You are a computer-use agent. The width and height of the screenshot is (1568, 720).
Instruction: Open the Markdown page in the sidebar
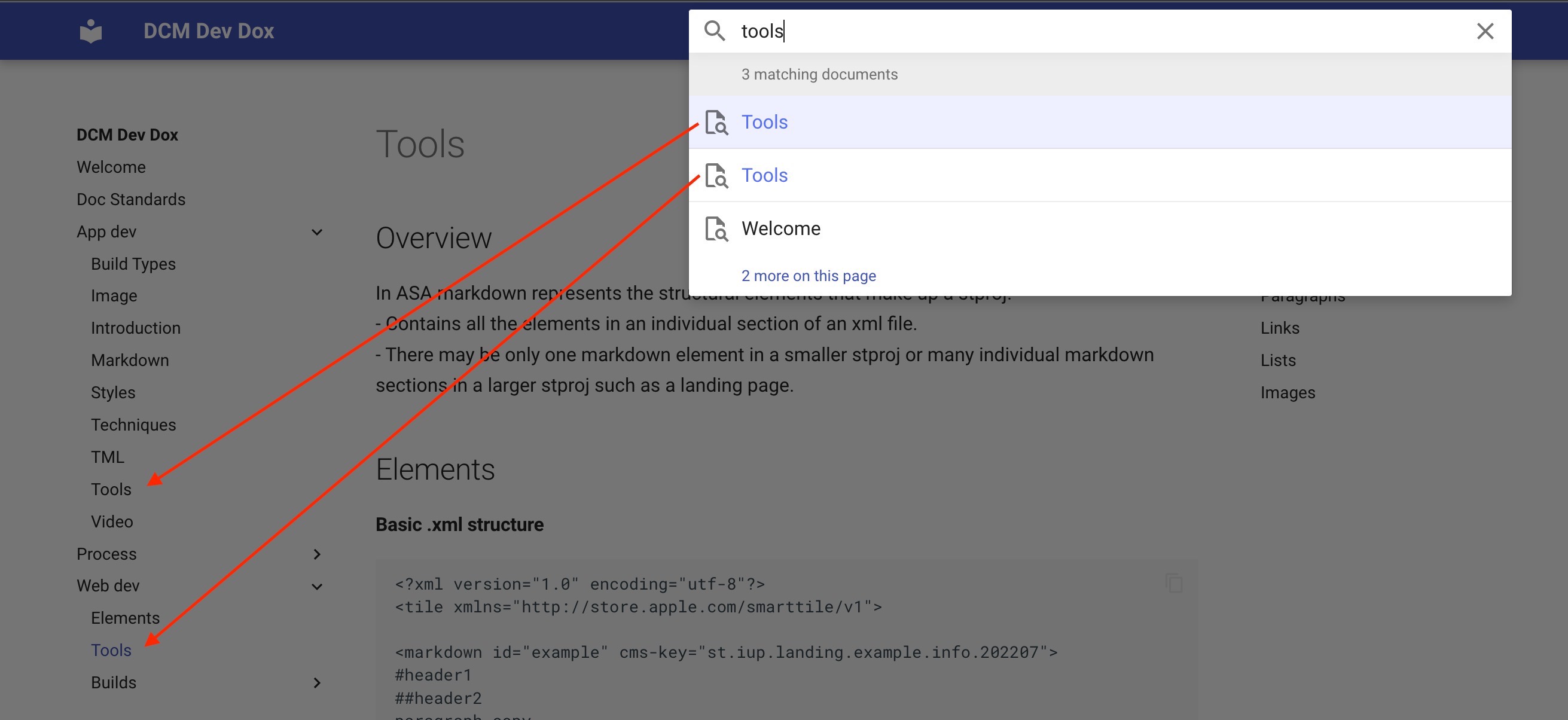[x=130, y=361]
